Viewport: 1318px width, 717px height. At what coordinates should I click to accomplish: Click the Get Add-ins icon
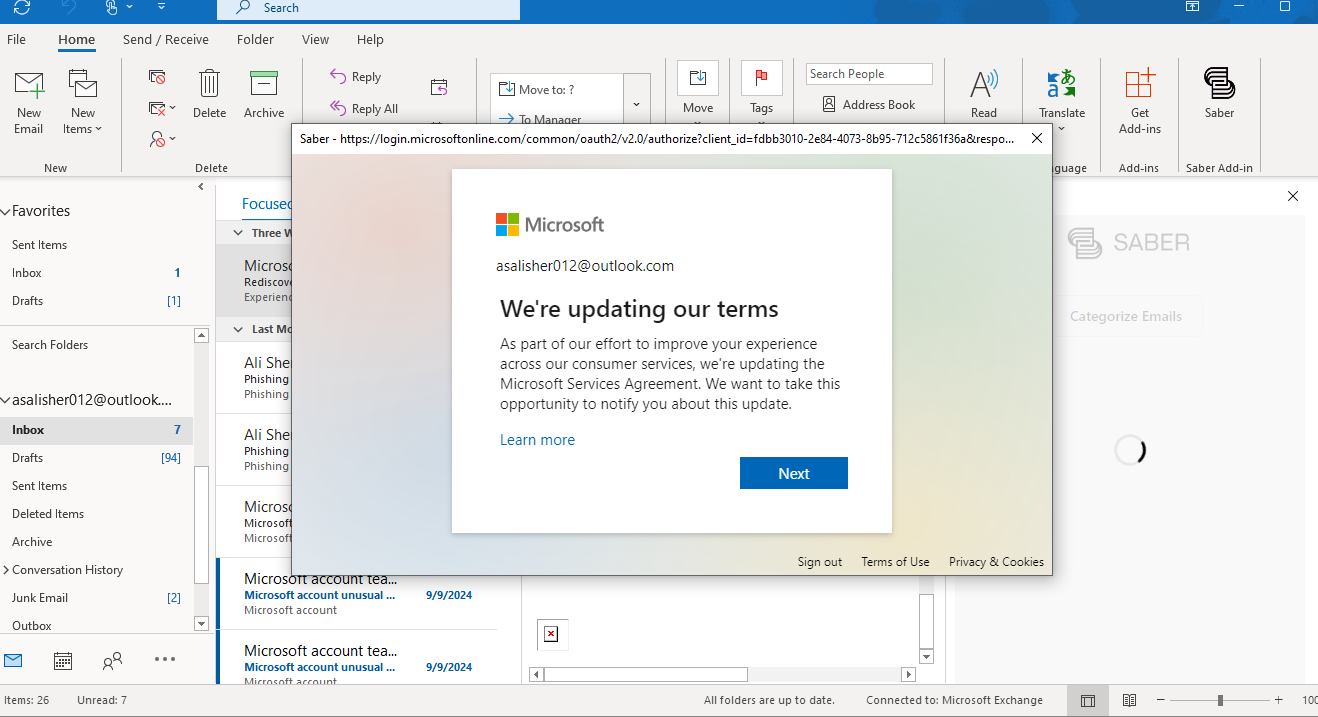pos(1140,84)
